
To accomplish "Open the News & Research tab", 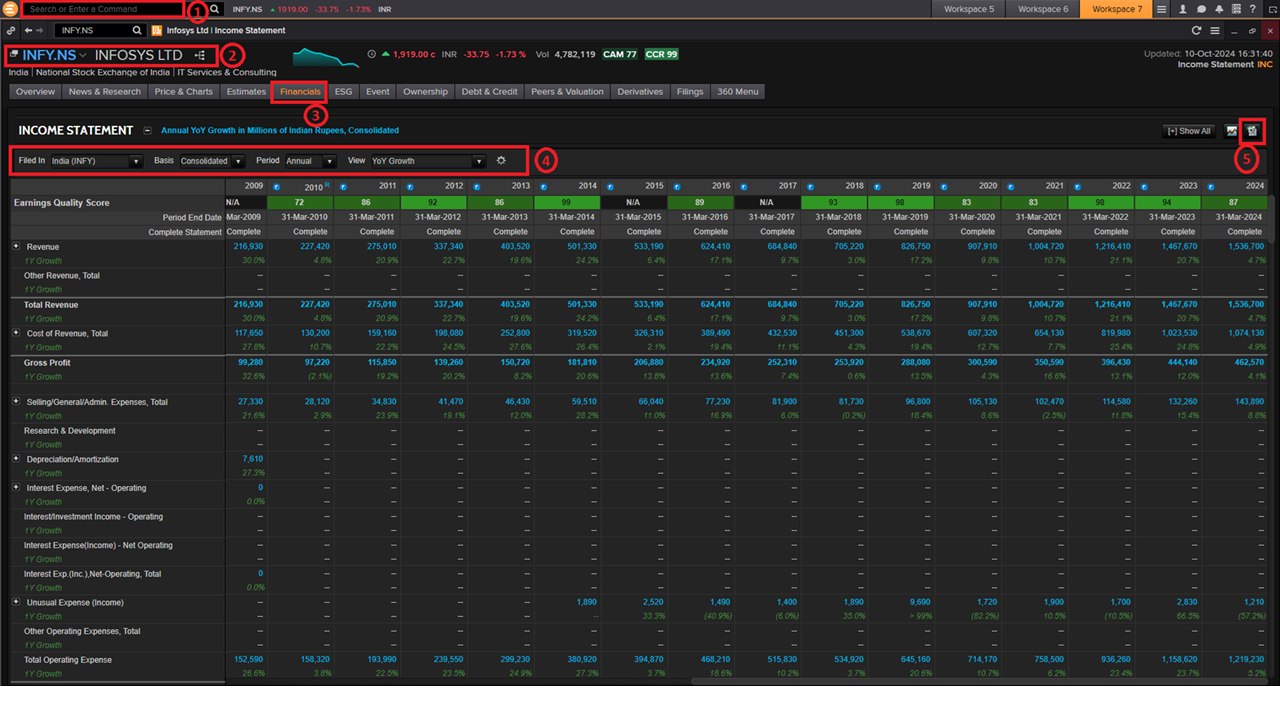I will [105, 92].
